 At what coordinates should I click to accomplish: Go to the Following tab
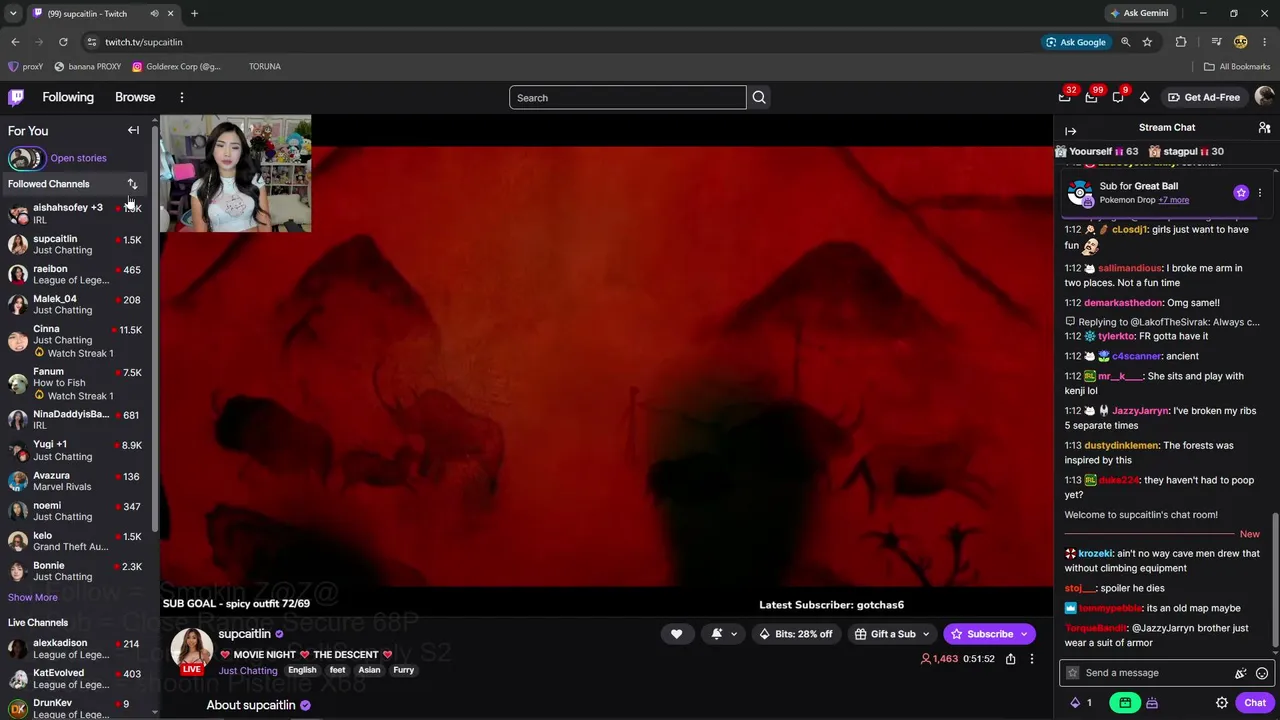click(68, 97)
